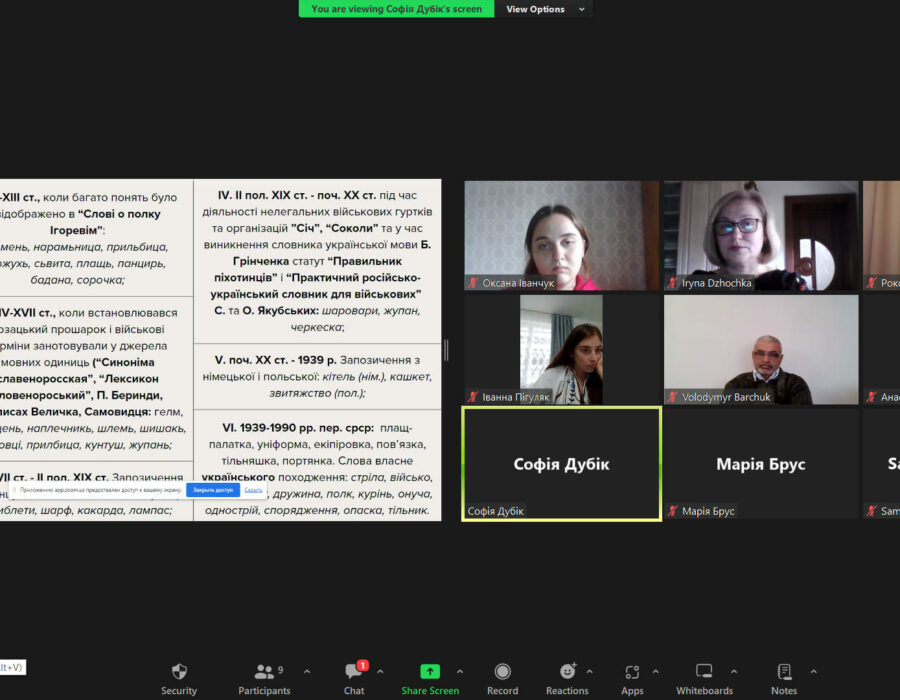This screenshot has width=900, height=700.
Task: Click the 'You are viewing' green banner
Action: 396,9
